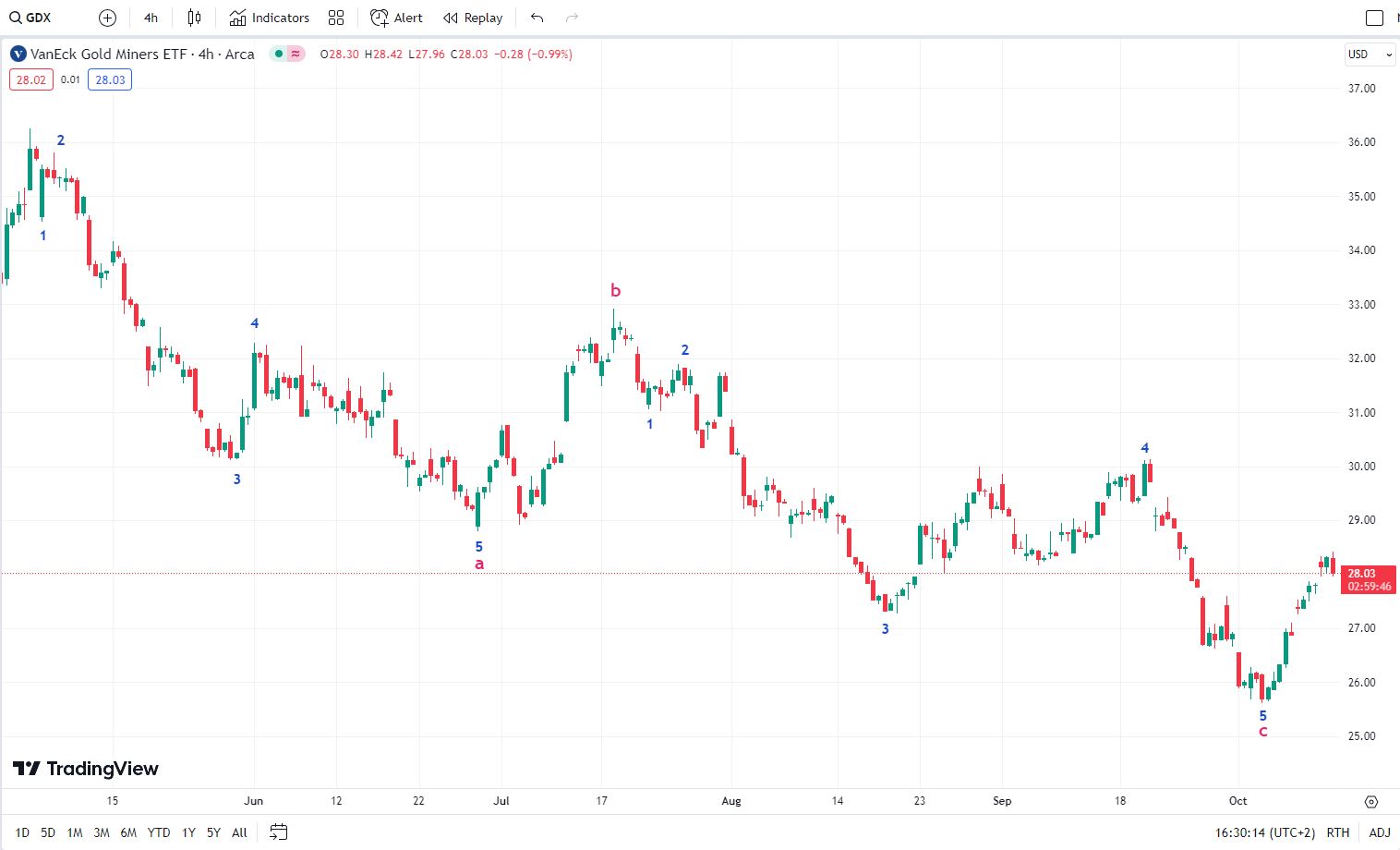Screen dimensions: 1400x850
Task: Select layout rectangle icon at top right
Action: point(1374,18)
